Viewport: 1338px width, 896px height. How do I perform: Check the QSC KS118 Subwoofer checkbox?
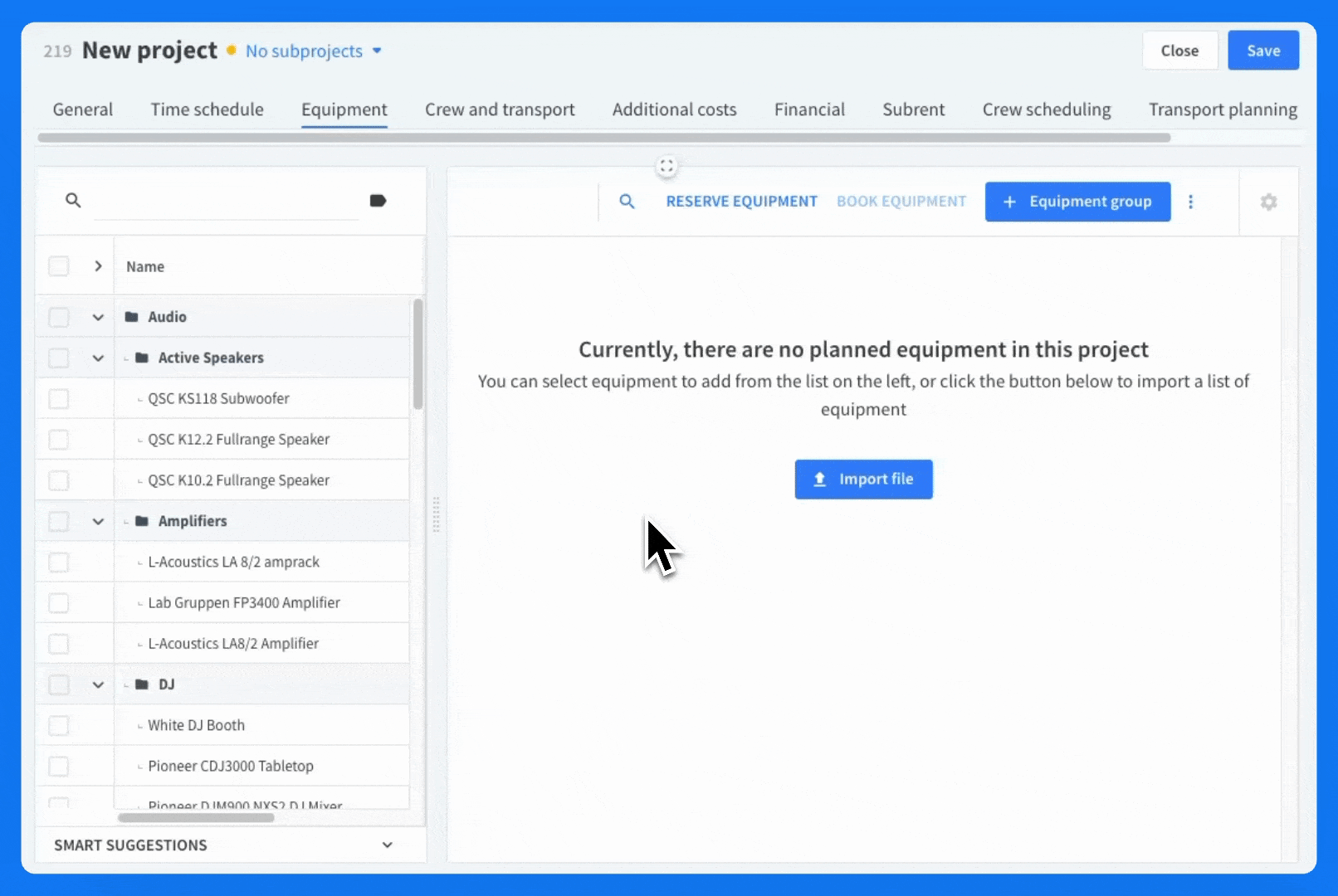tap(58, 399)
